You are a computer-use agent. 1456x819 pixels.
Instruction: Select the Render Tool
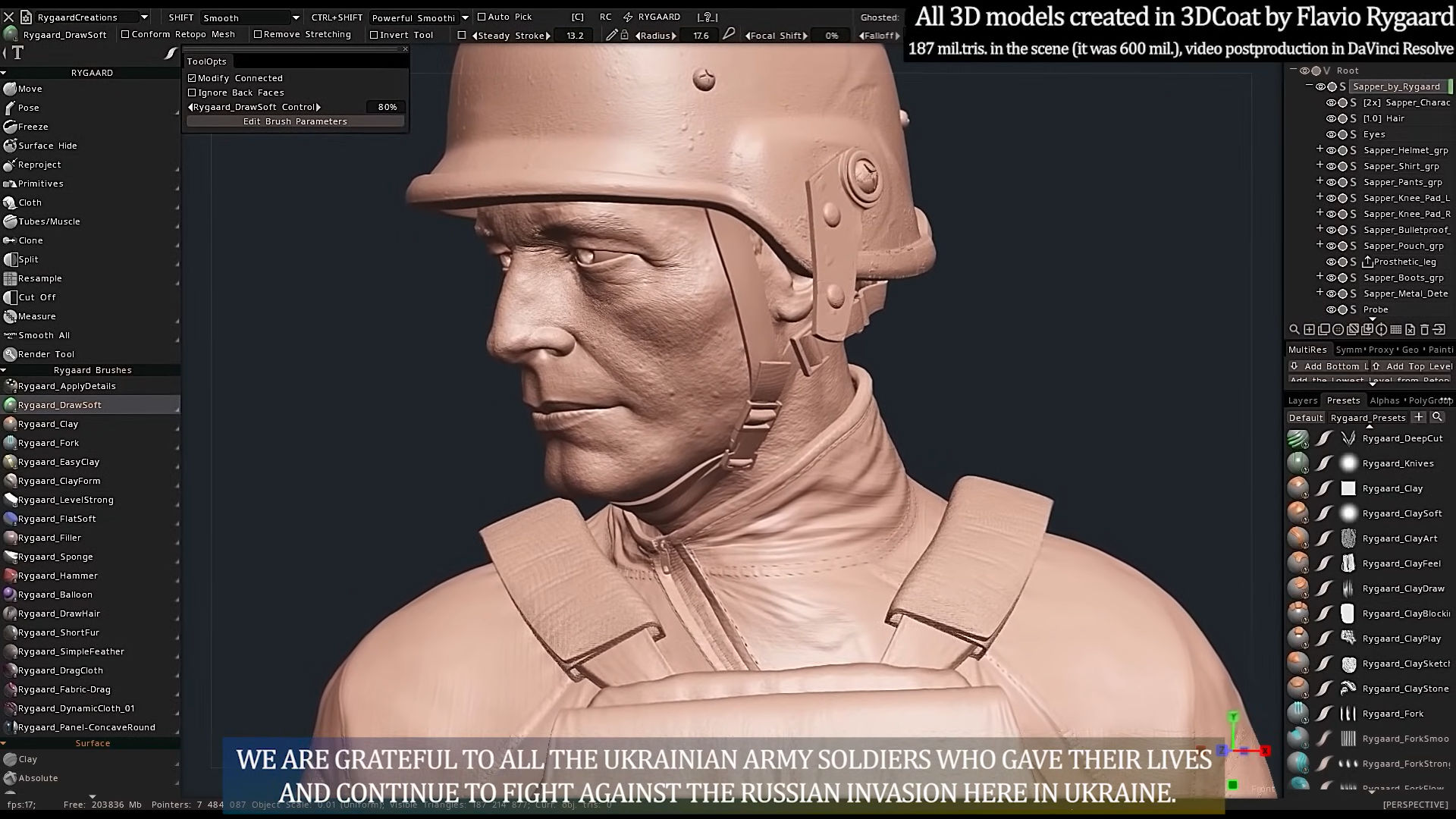click(46, 353)
